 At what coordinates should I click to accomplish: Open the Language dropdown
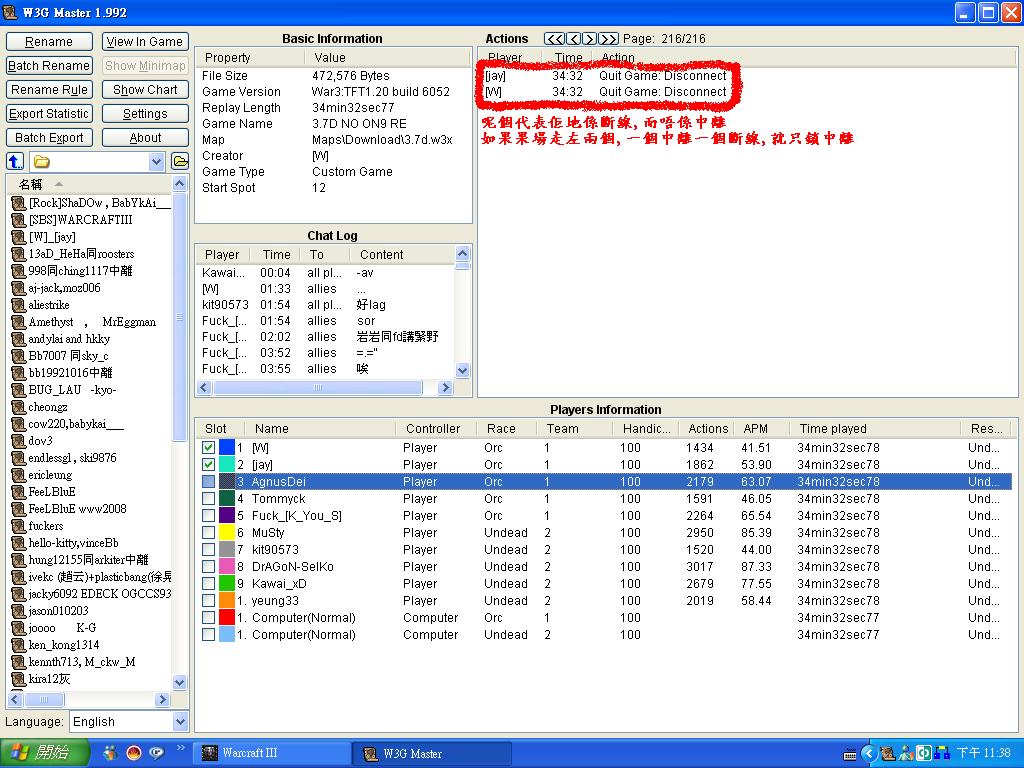[x=180, y=722]
